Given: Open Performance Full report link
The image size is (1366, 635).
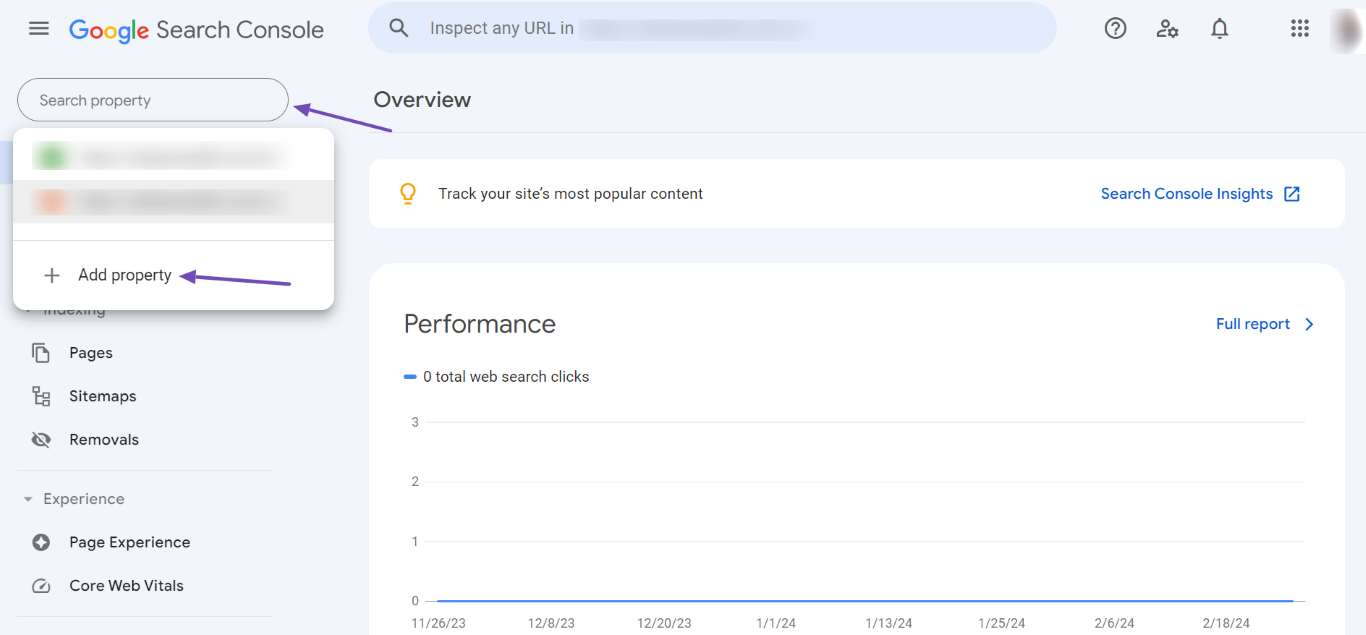Looking at the screenshot, I should pos(1253,324).
